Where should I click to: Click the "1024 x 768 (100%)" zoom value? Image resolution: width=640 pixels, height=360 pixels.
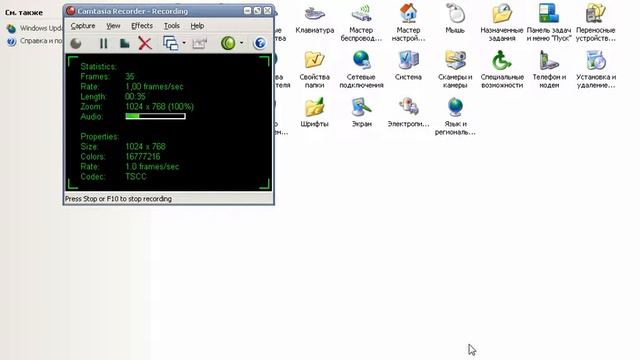point(160,107)
